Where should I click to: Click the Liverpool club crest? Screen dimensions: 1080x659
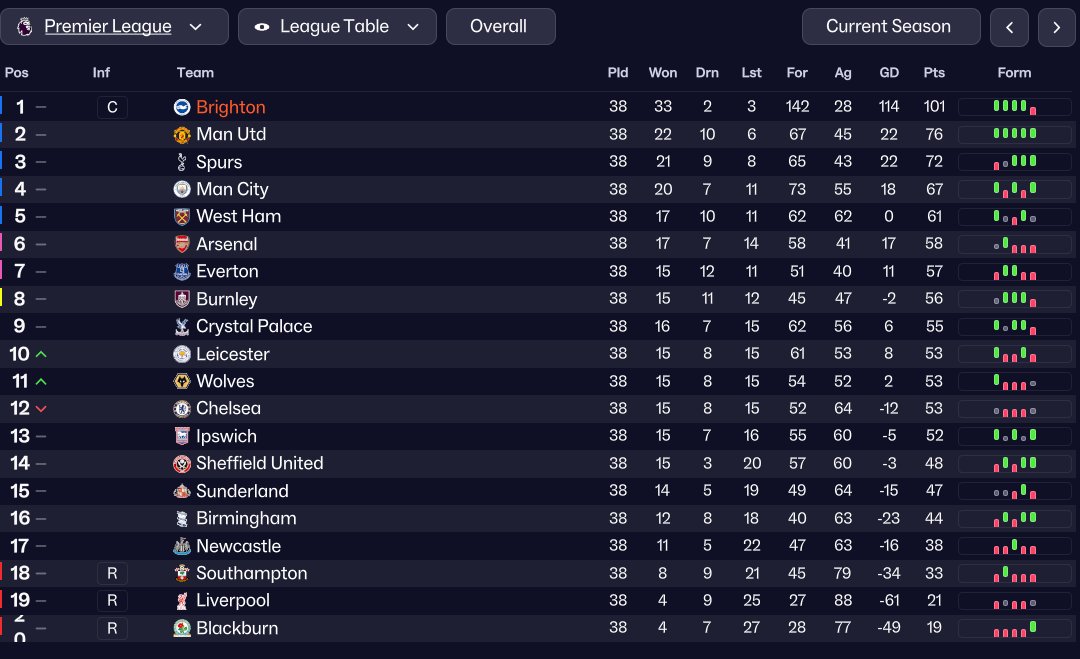(182, 600)
